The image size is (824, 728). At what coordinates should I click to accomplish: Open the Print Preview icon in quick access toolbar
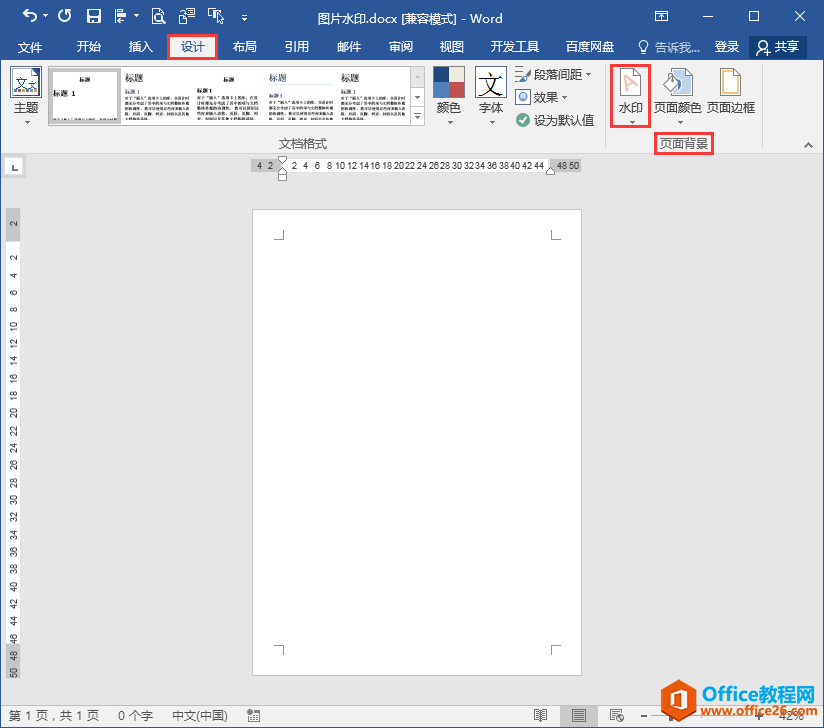[x=158, y=16]
